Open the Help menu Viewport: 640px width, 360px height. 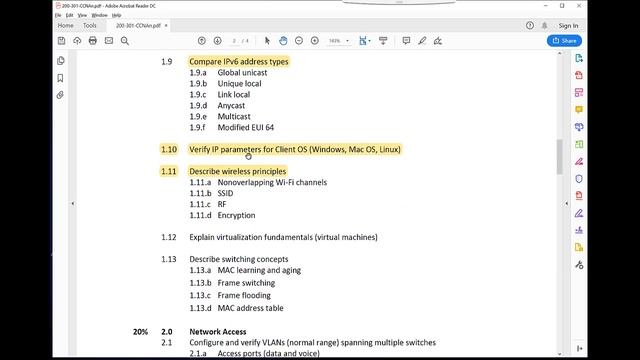tap(116, 15)
